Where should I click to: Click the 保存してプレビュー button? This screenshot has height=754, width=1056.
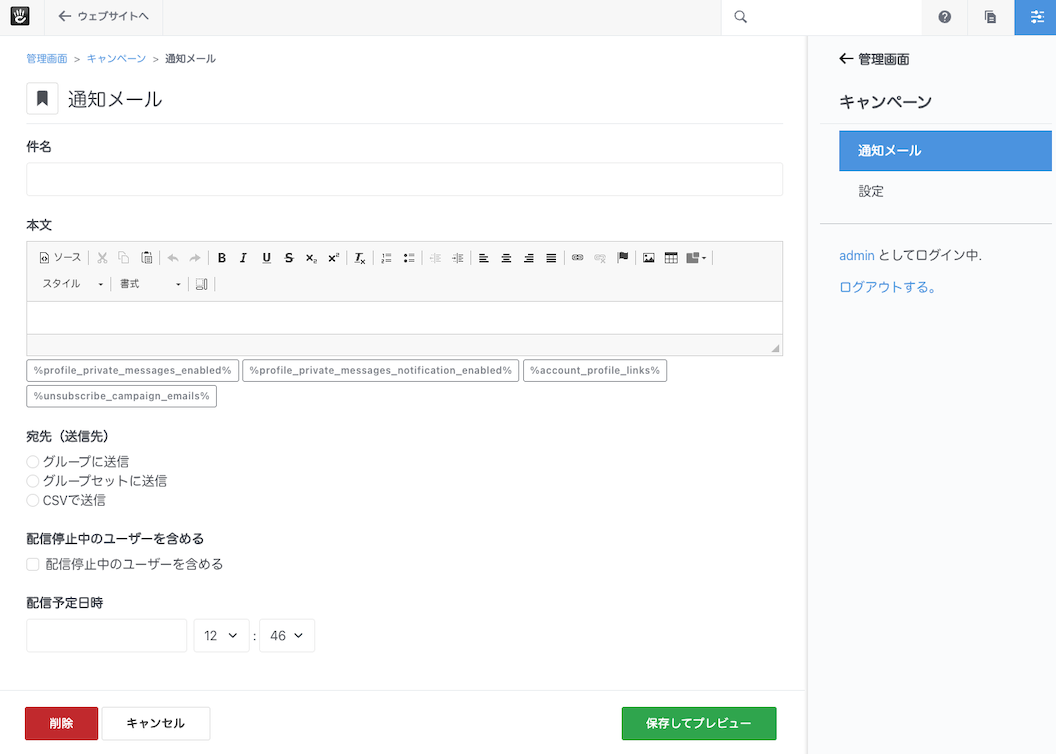pos(698,723)
